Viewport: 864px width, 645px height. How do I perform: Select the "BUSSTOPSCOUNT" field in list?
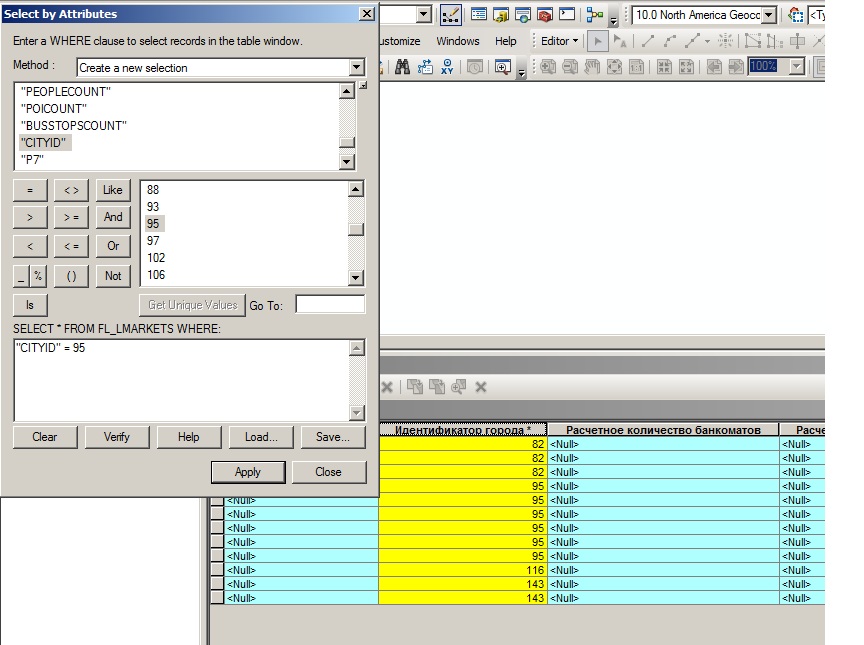pos(74,126)
